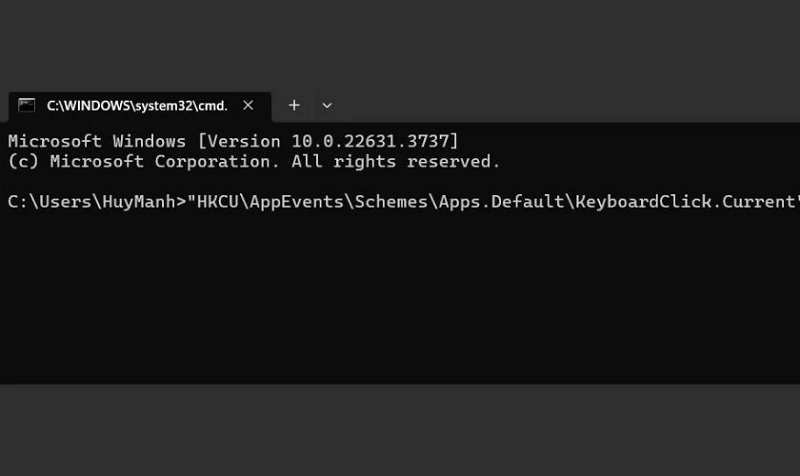Click KeyboardClick.Current at the end of the command
The width and height of the screenshot is (800, 476).
click(686, 202)
